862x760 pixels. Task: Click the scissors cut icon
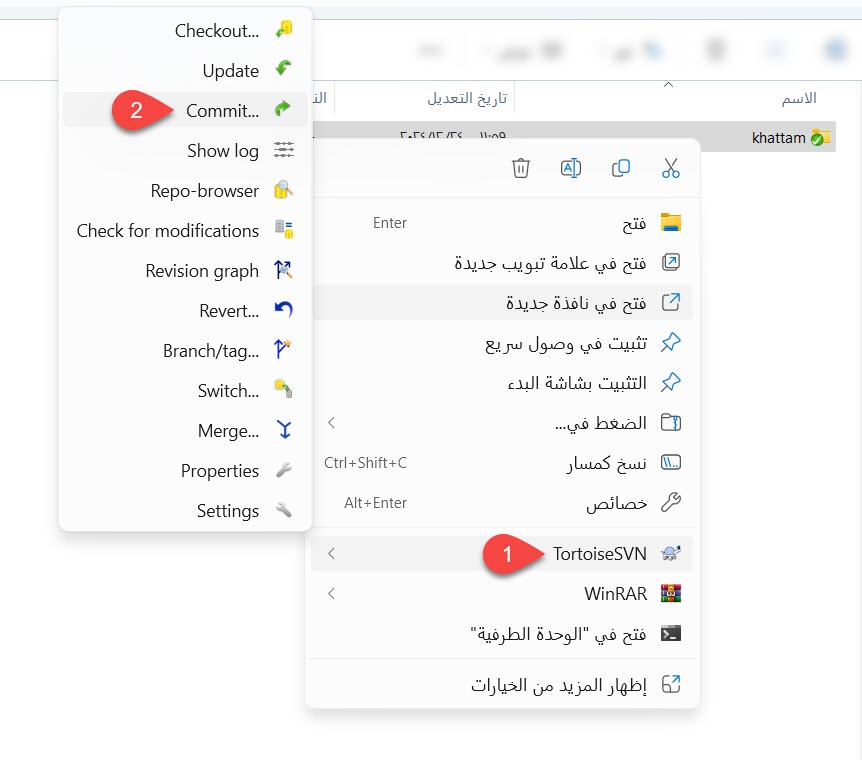click(671, 168)
